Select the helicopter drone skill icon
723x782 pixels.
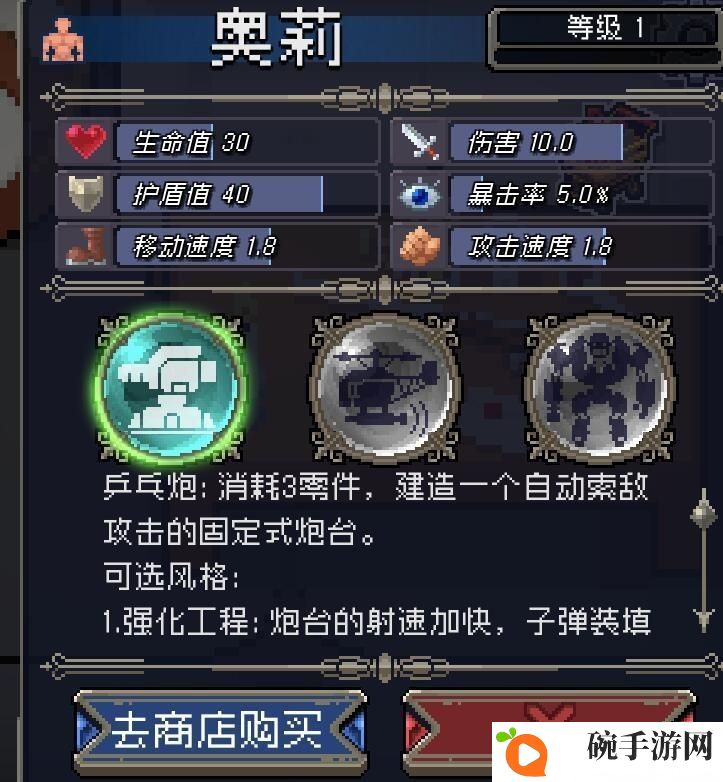click(384, 388)
